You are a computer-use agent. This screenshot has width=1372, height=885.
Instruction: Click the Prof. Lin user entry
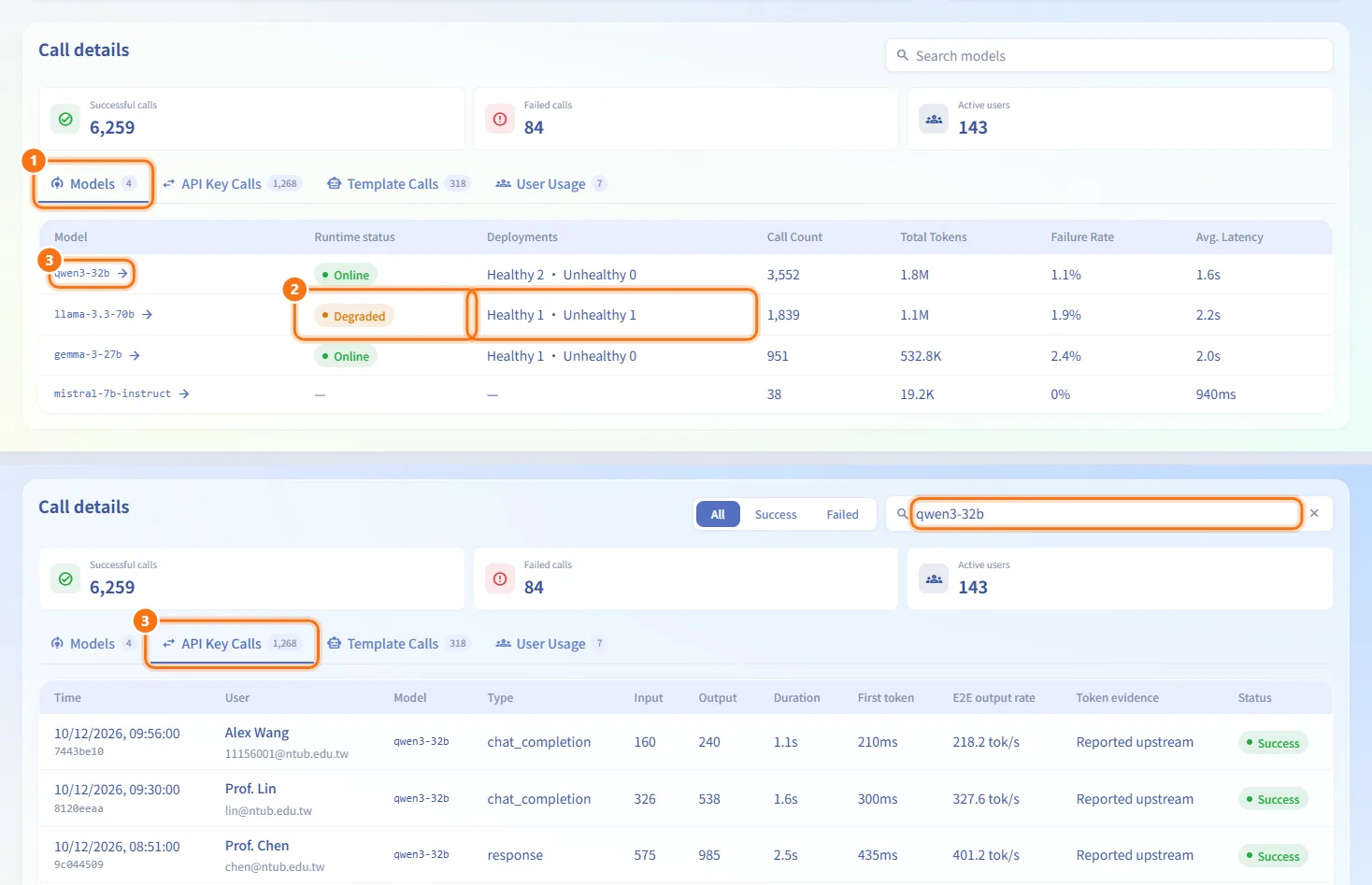tap(250, 789)
